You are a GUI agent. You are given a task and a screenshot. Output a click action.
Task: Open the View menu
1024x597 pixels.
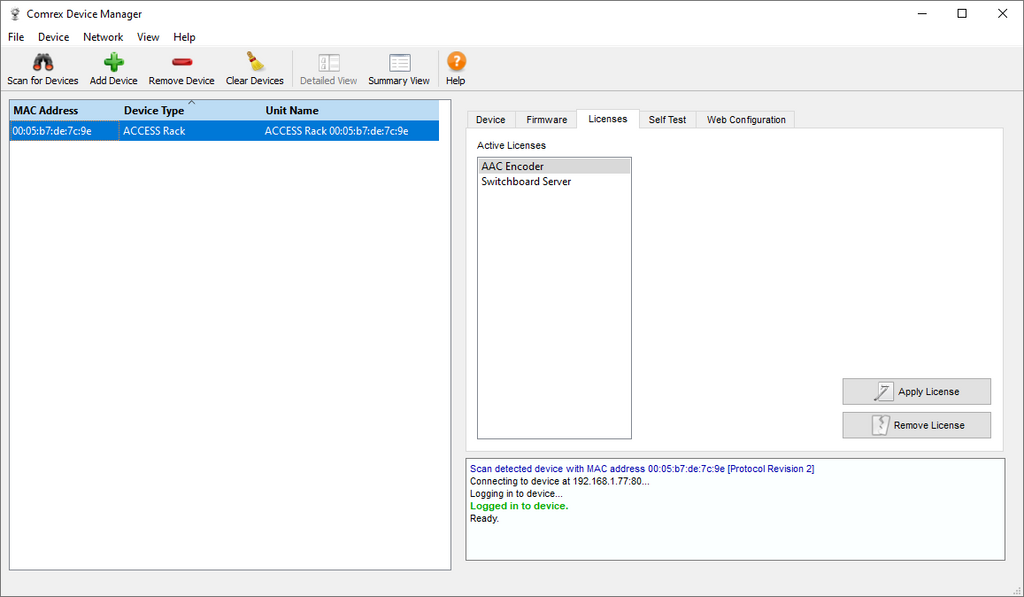[148, 37]
